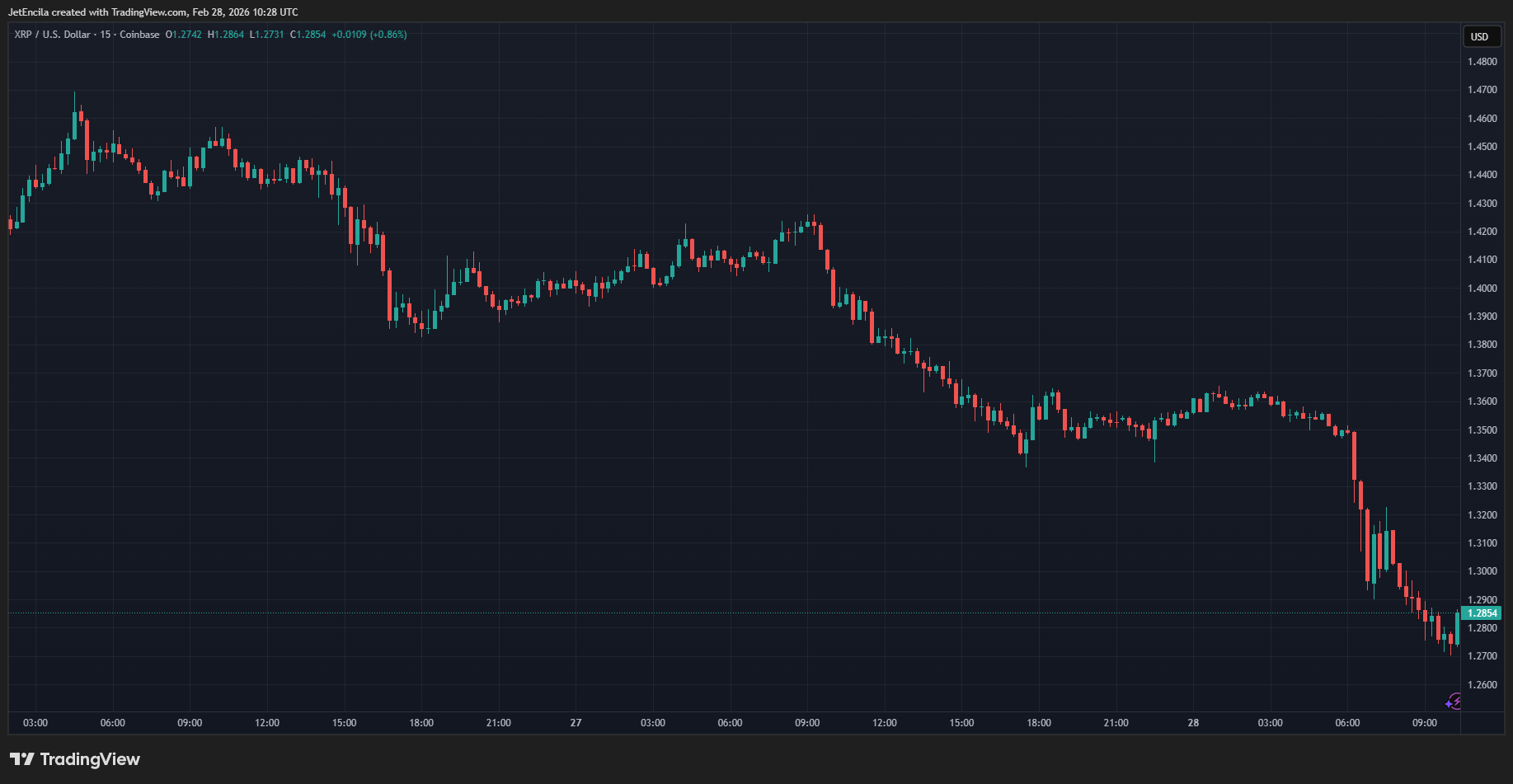Click the latest green candle at the chart's right edge
Image resolution: width=1513 pixels, height=784 pixels.
point(1457,629)
